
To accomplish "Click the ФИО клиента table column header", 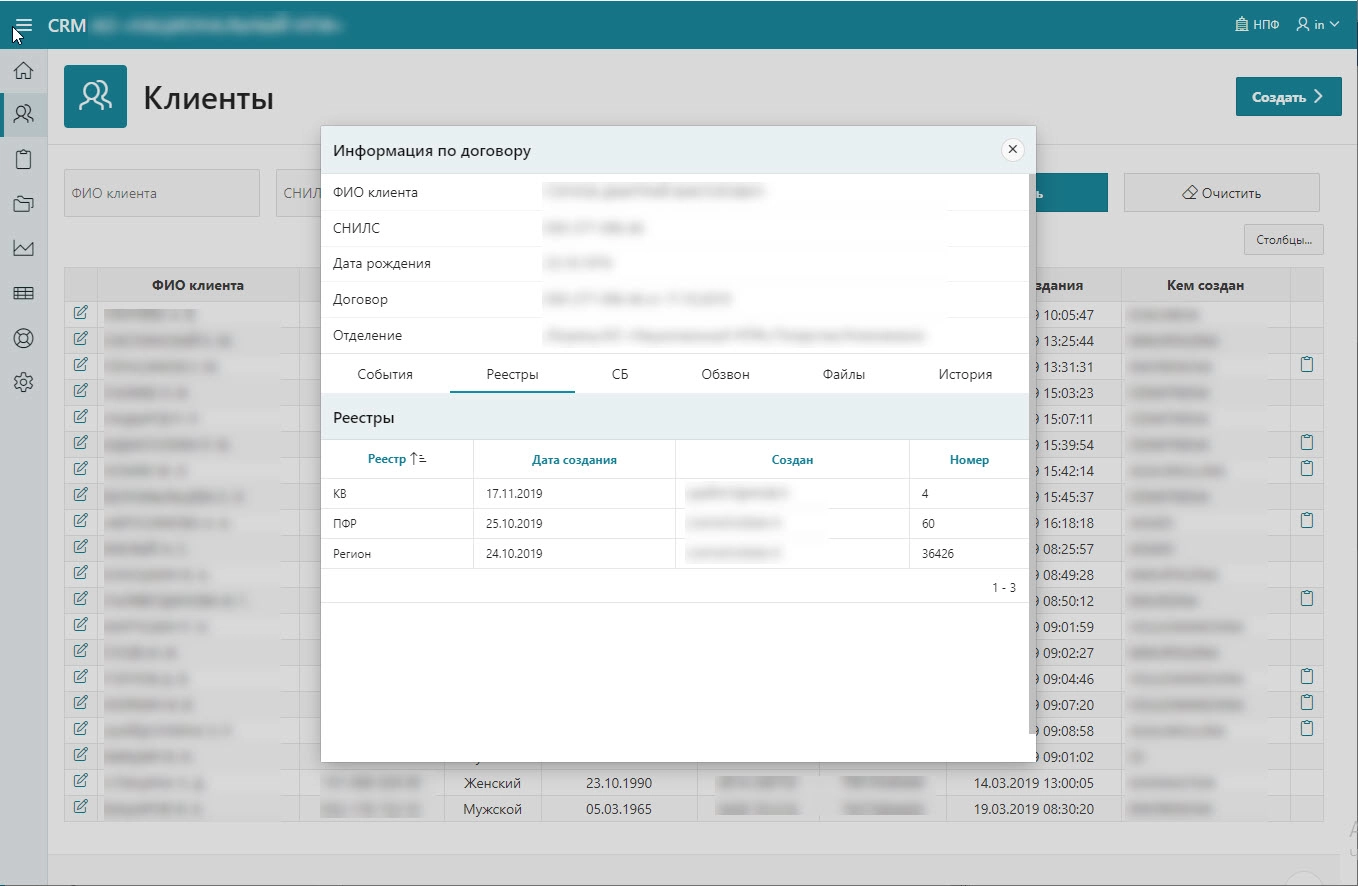I will 198,285.
